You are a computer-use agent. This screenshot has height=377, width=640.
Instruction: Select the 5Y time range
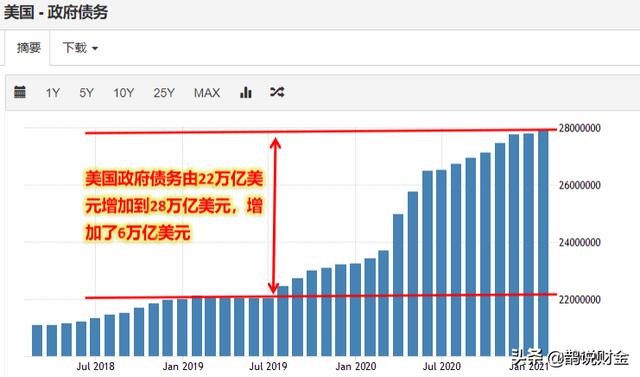87,93
